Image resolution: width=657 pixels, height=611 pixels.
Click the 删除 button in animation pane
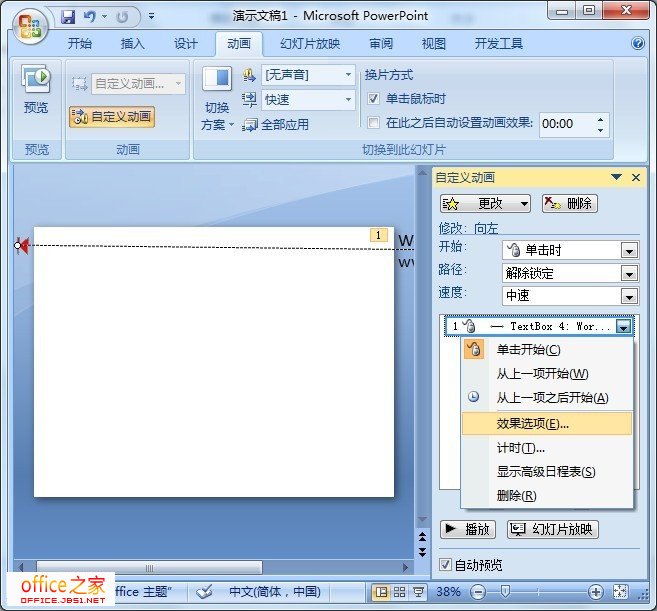pos(569,204)
